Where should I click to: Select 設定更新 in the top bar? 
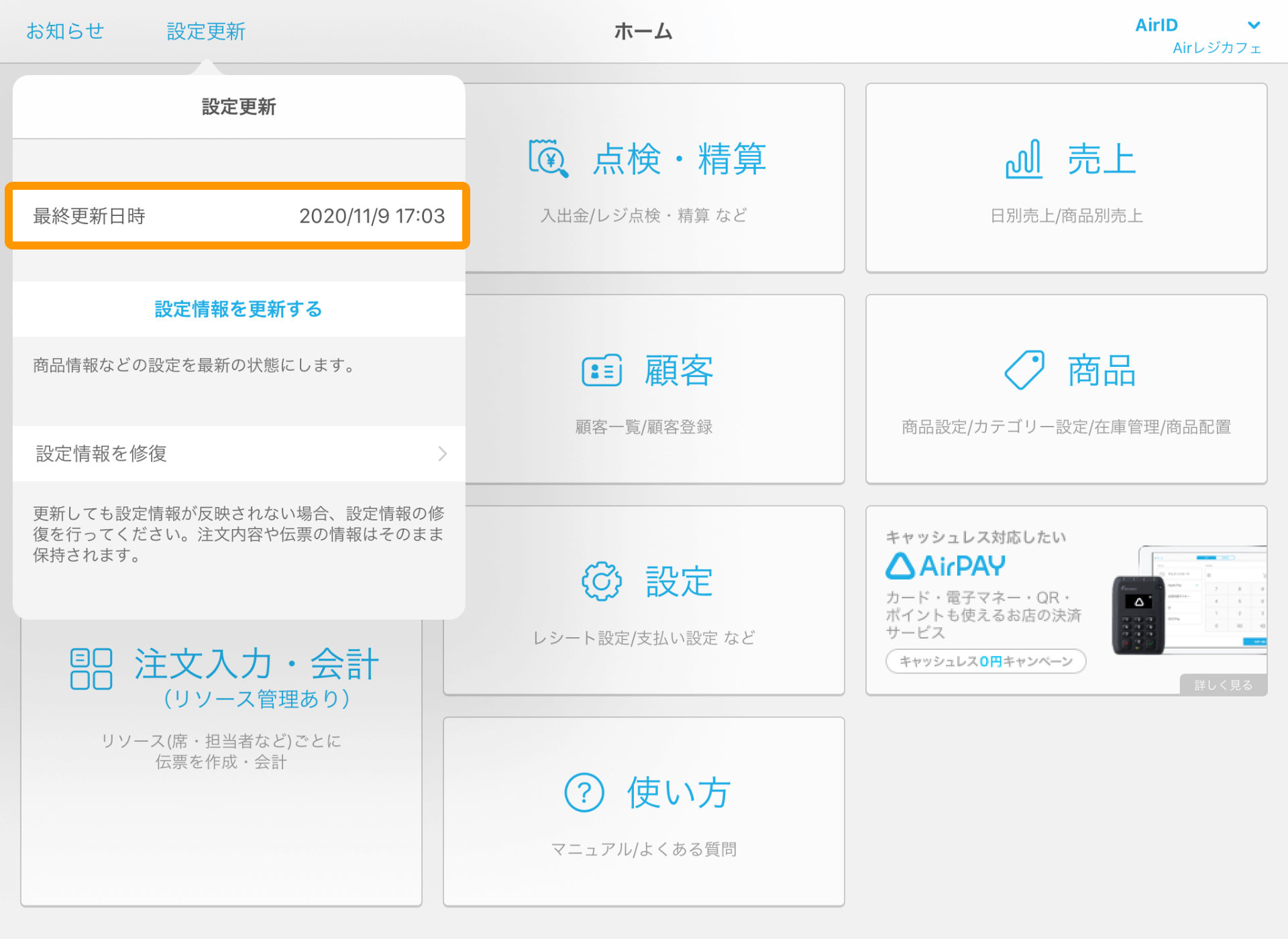[x=206, y=31]
